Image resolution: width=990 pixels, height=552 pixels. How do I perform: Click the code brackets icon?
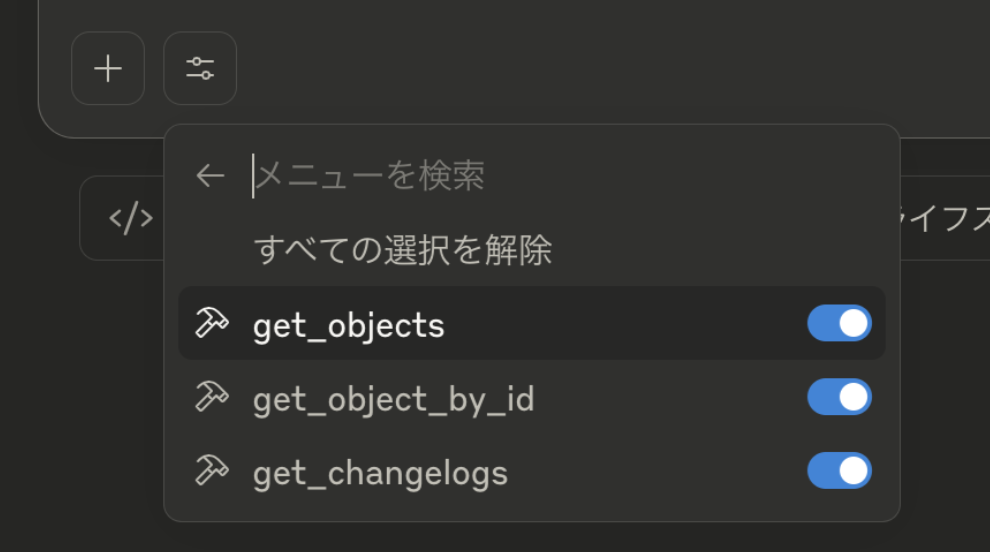131,219
